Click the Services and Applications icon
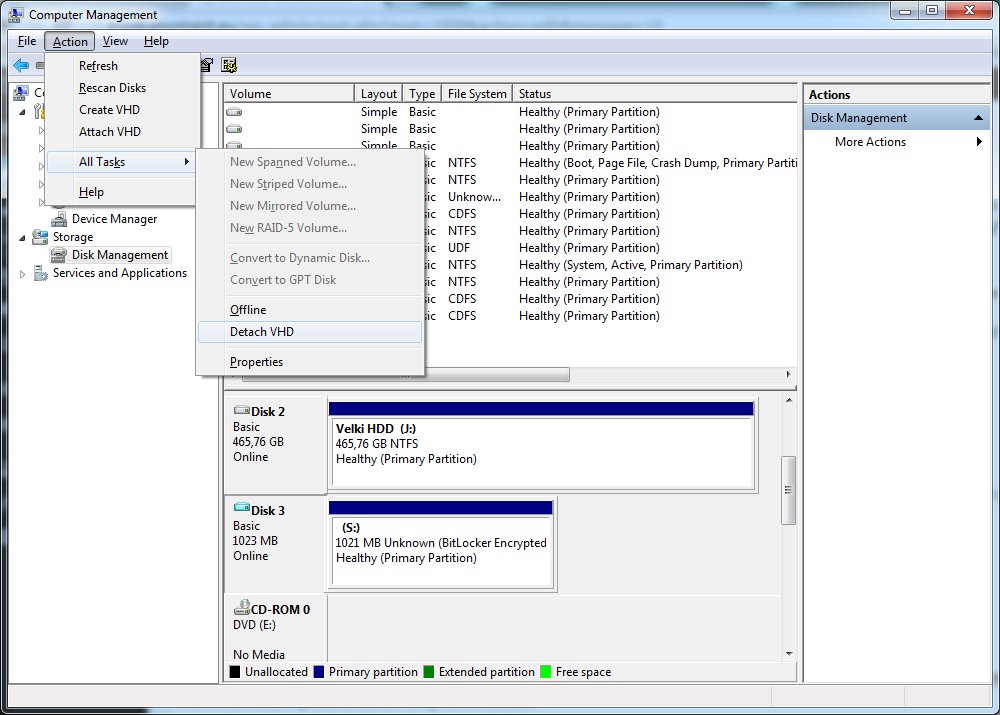This screenshot has height=715, width=1000. [x=40, y=274]
